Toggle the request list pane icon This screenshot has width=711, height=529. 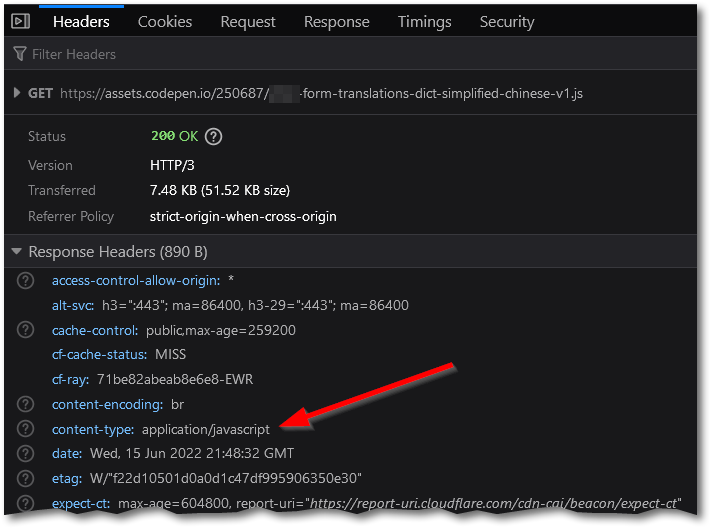point(20,21)
